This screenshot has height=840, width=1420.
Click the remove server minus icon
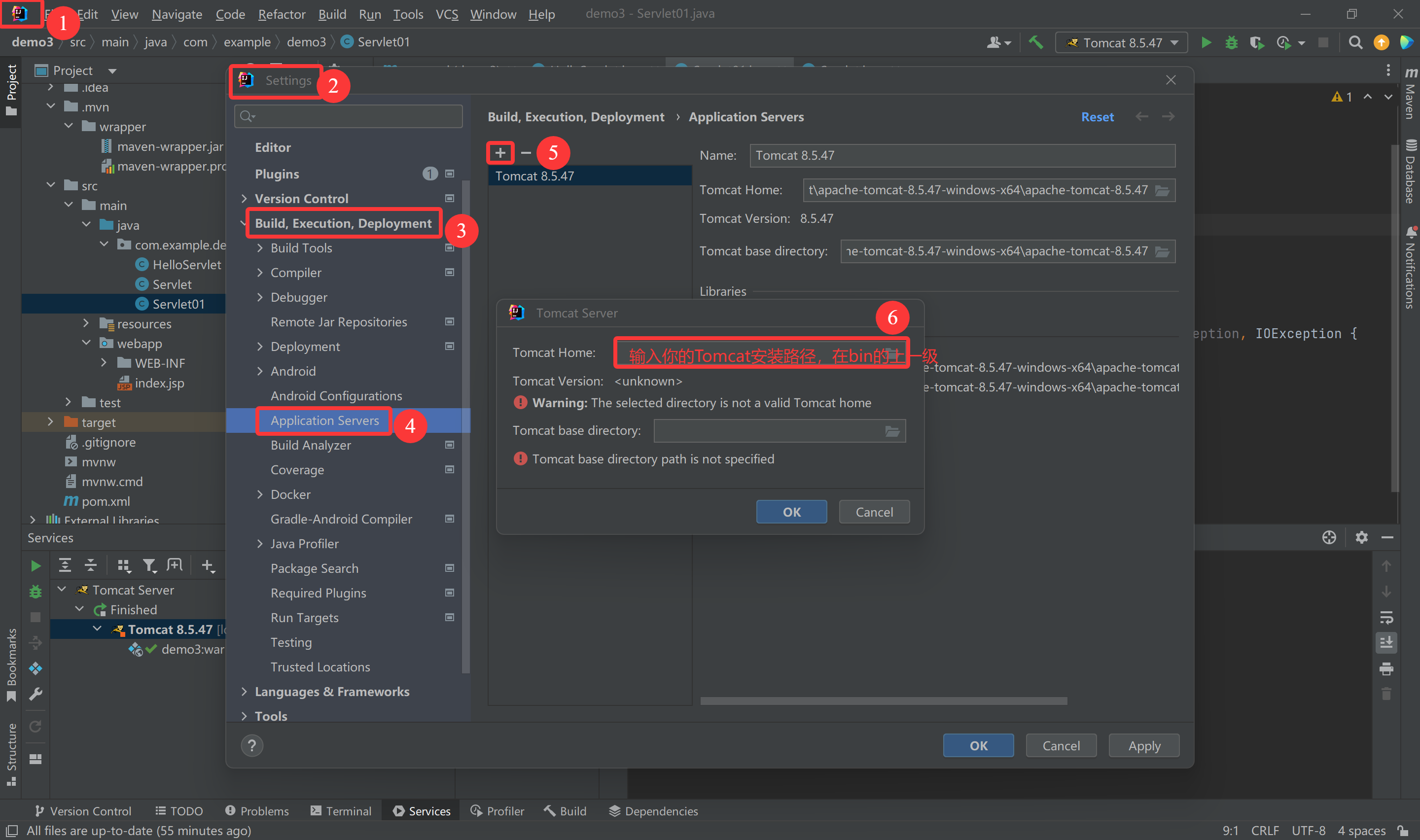tap(526, 152)
